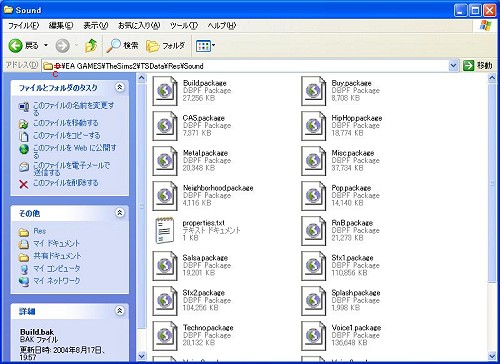Select the RnB.package file icon
Viewport: 500px width, 364px height.
pyautogui.click(x=314, y=231)
